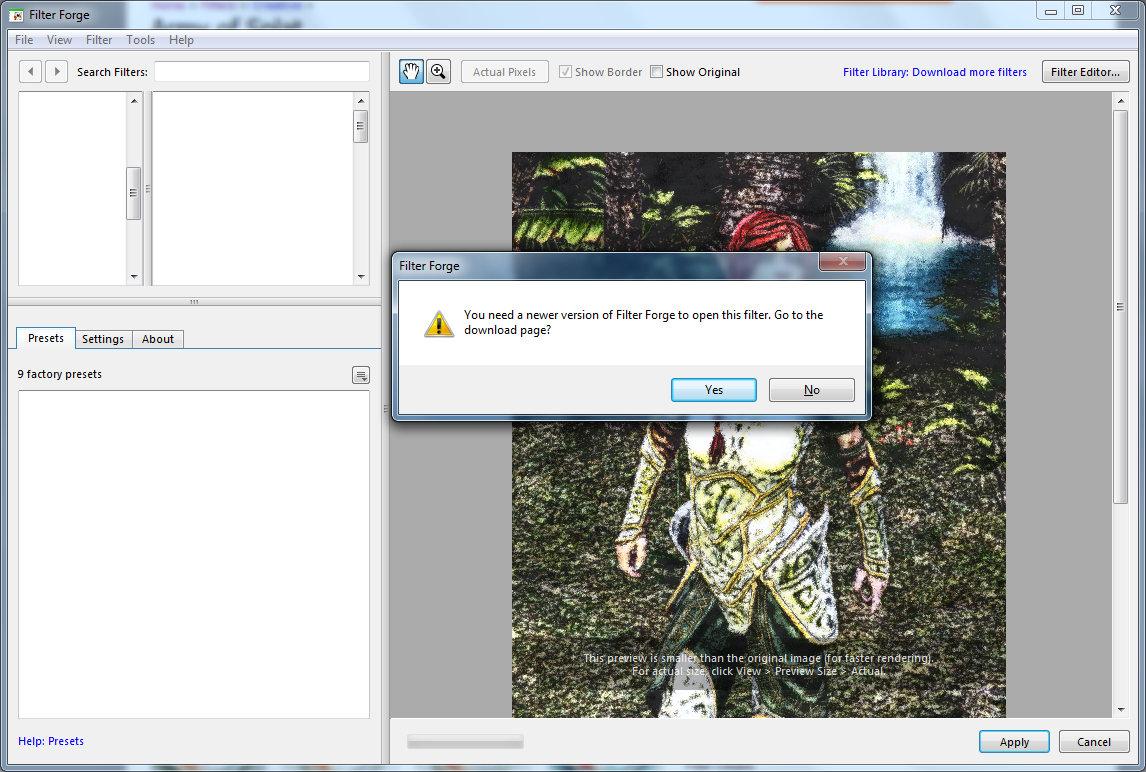Open the View menu

tap(59, 39)
